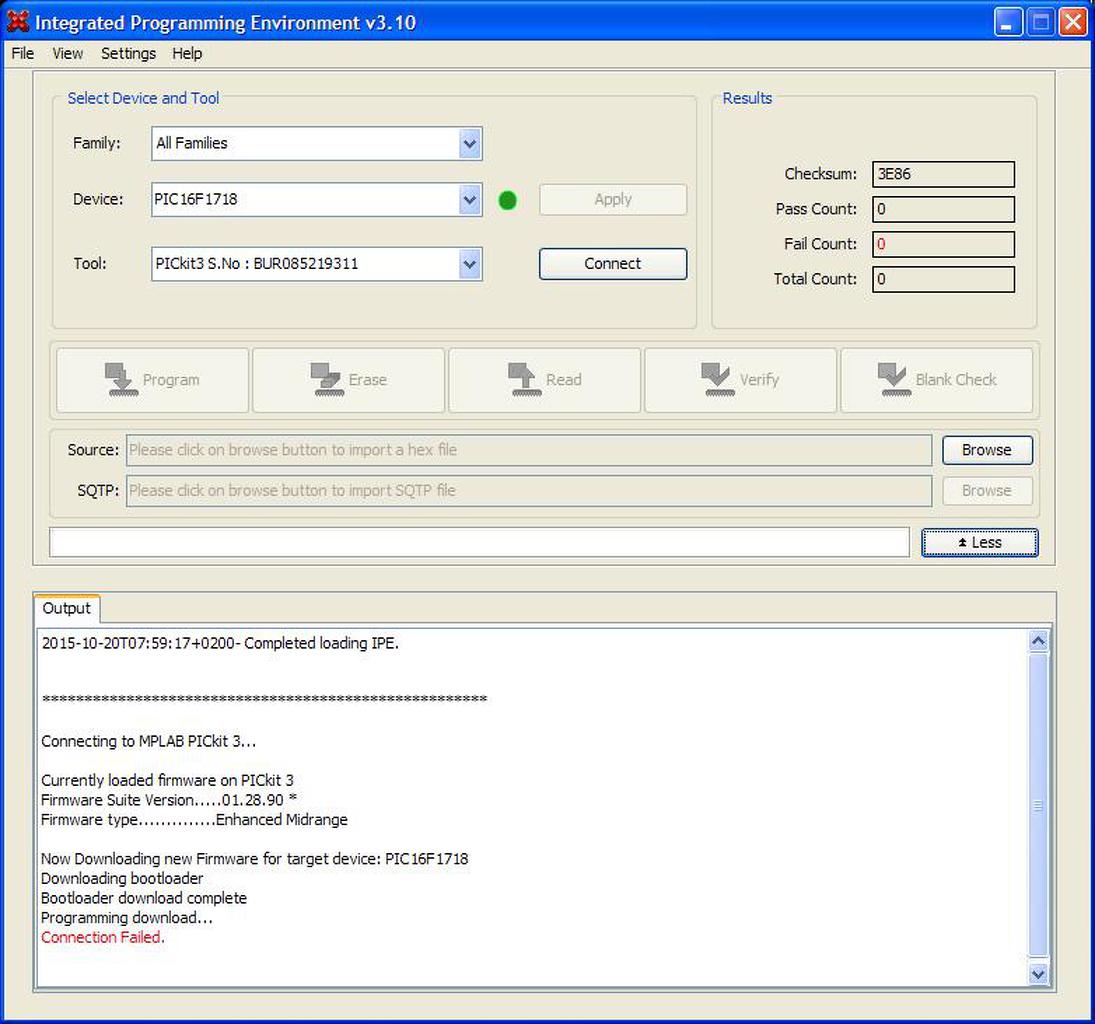
Task: Click Browse next to Source field
Action: click(987, 450)
